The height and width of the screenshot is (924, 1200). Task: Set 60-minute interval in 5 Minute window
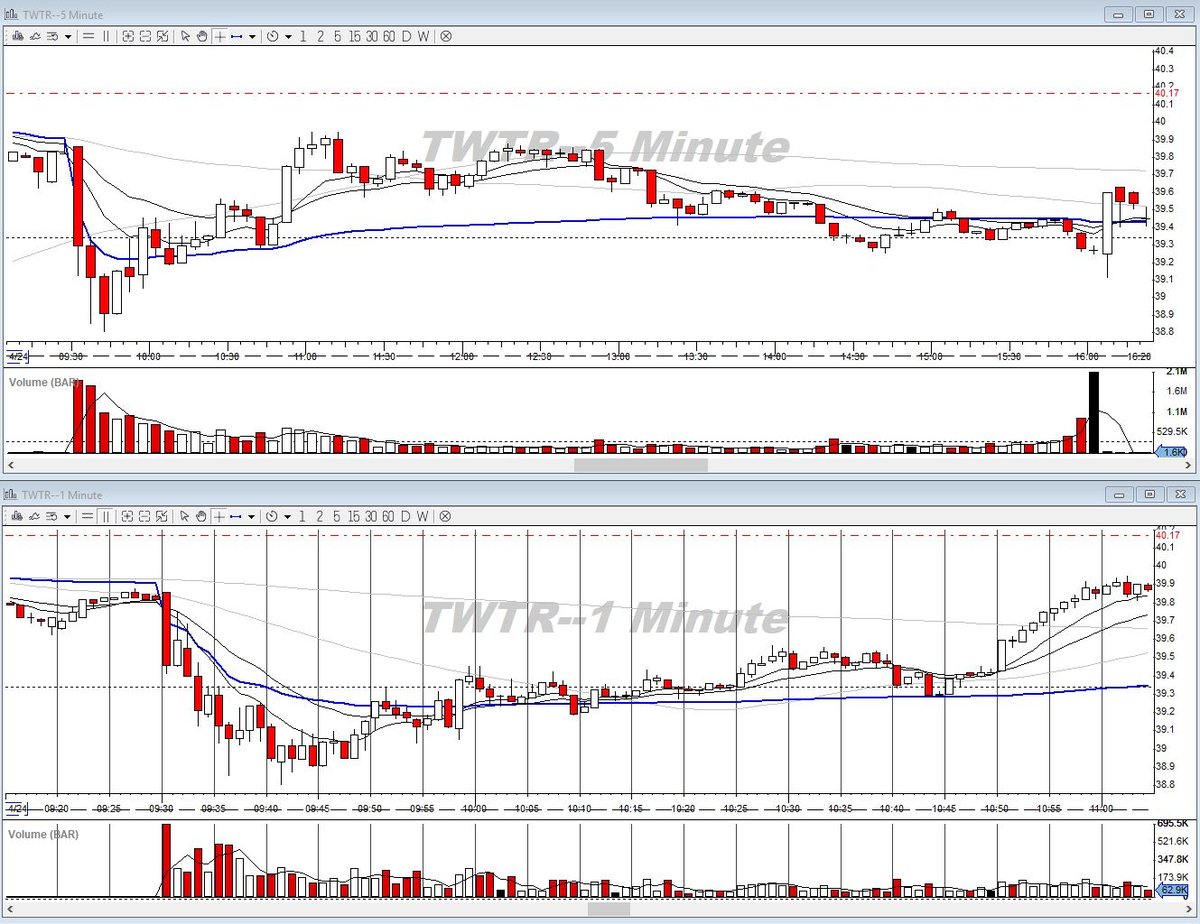point(389,36)
